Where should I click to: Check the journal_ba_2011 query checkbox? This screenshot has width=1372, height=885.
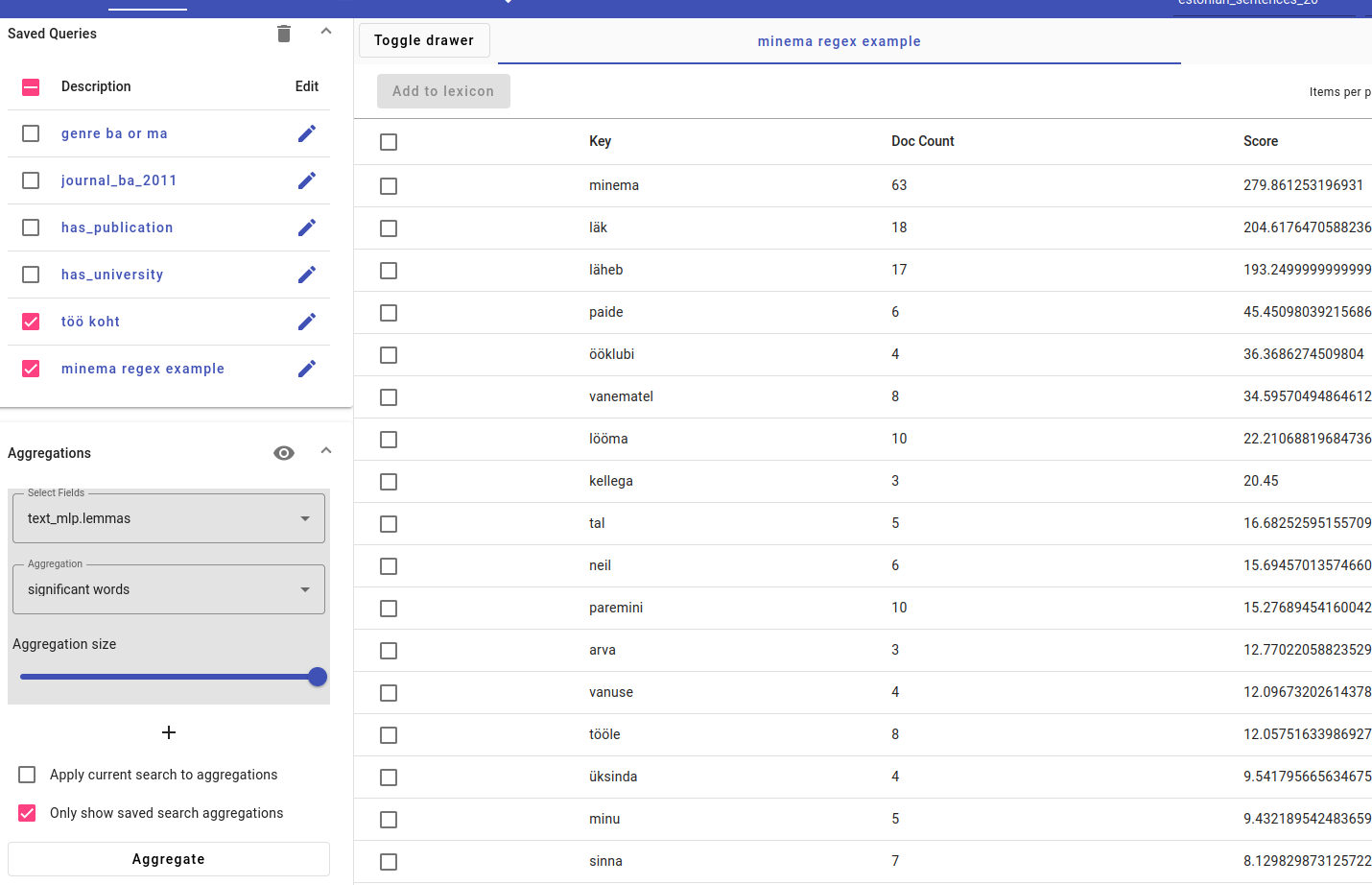pyautogui.click(x=31, y=180)
